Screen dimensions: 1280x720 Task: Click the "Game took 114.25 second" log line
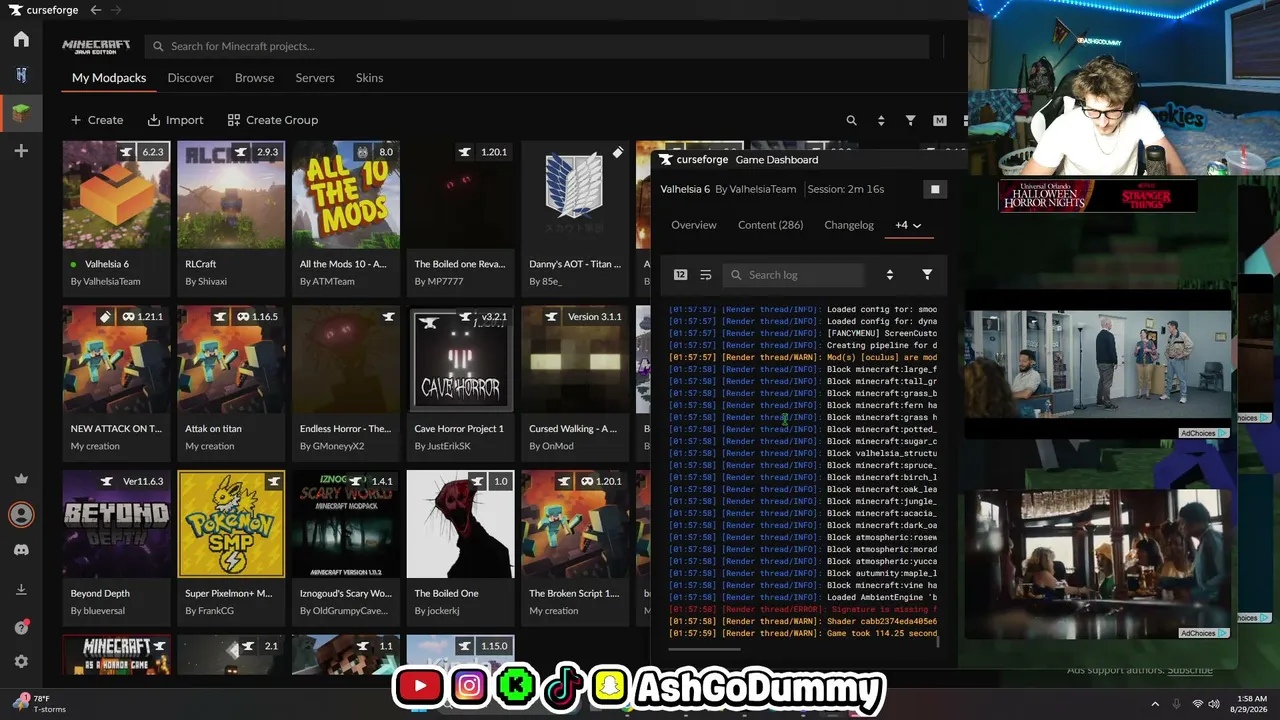803,633
